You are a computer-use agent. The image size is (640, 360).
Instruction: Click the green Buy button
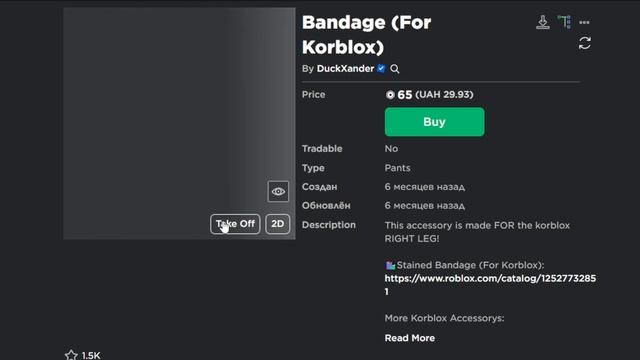pyautogui.click(x=434, y=122)
